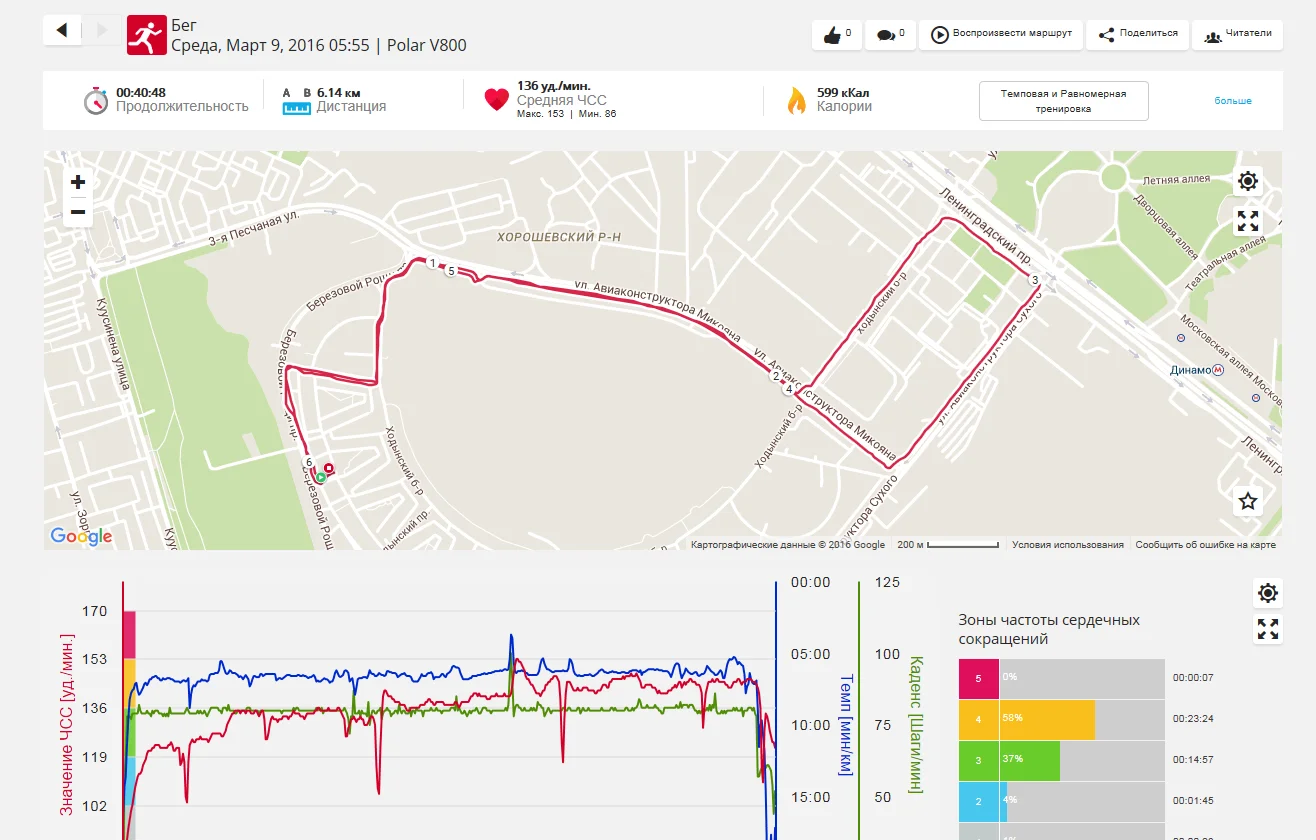
Task: Click the red running sport icon
Action: (146, 34)
